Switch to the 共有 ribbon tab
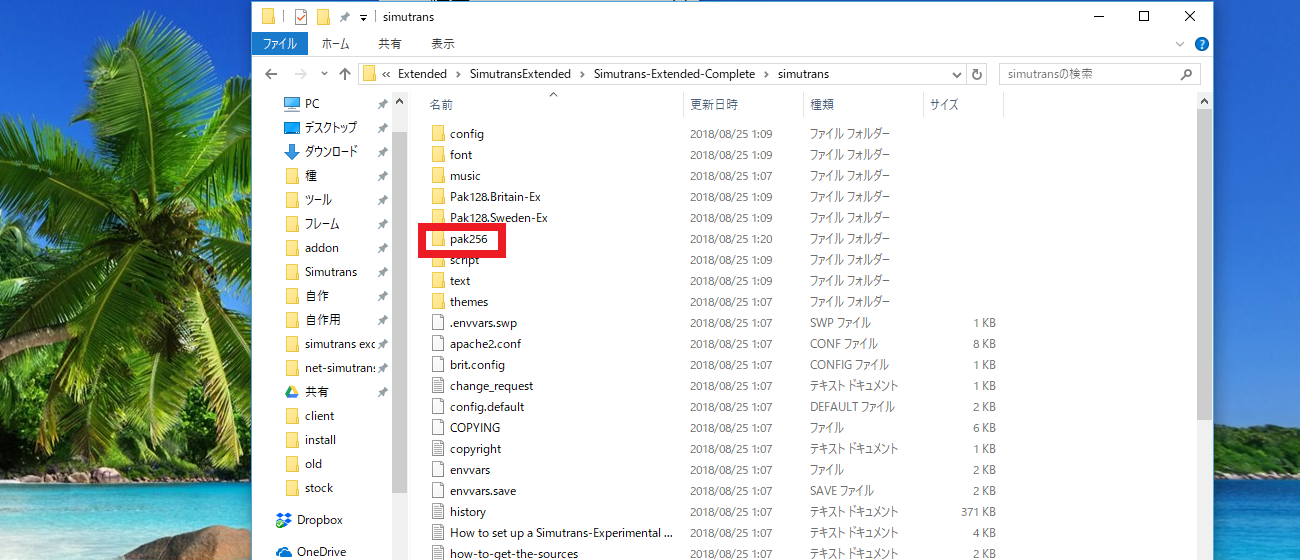Image resolution: width=1300 pixels, height=560 pixels. pyautogui.click(x=389, y=44)
